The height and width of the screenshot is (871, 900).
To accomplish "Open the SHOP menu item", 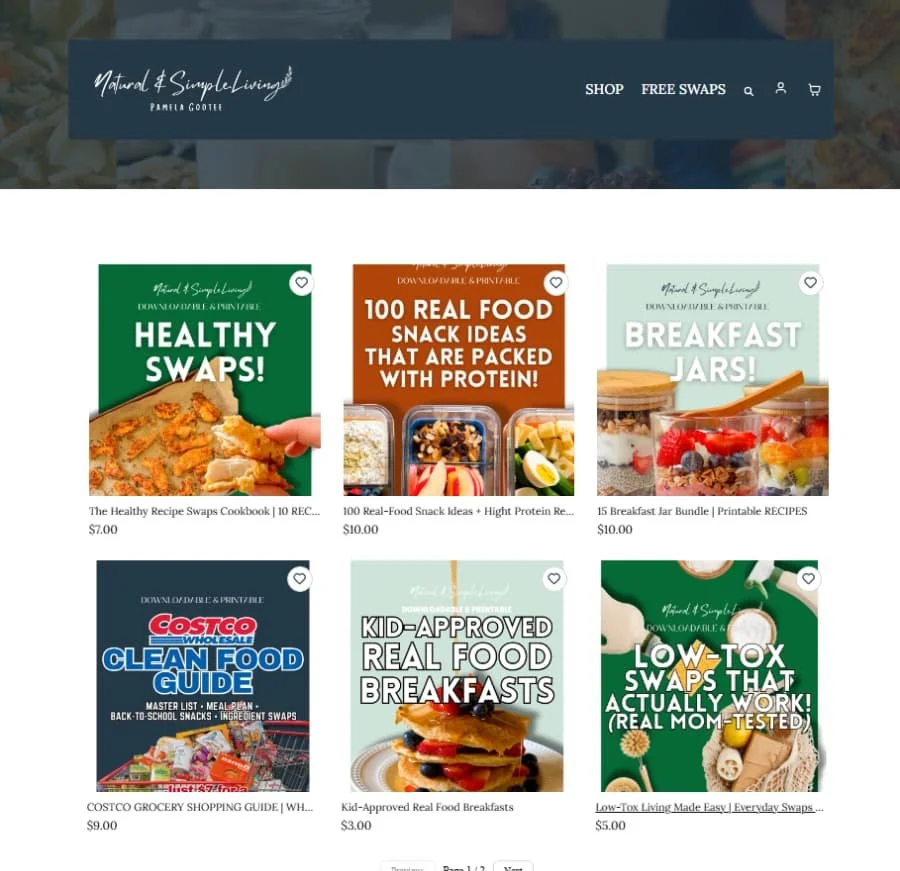I will [604, 90].
